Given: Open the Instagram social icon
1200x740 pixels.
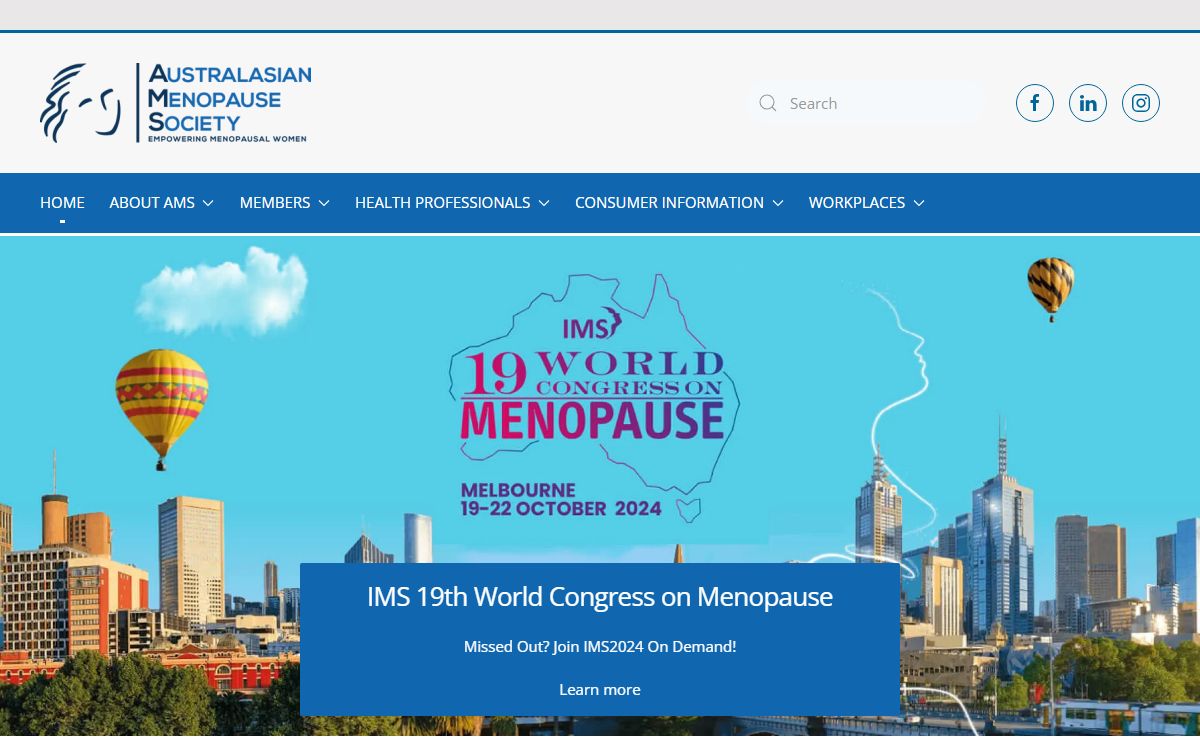Looking at the screenshot, I should pos(1141,103).
